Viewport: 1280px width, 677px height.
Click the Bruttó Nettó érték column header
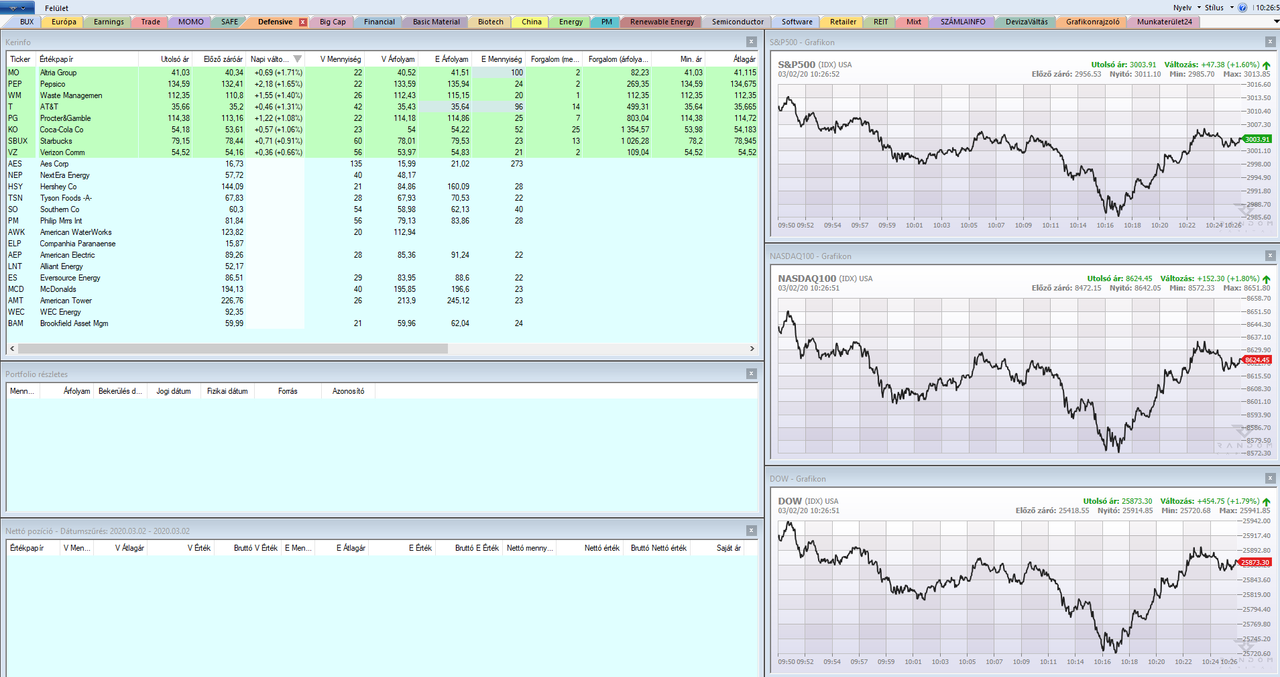pyautogui.click(x=658, y=548)
